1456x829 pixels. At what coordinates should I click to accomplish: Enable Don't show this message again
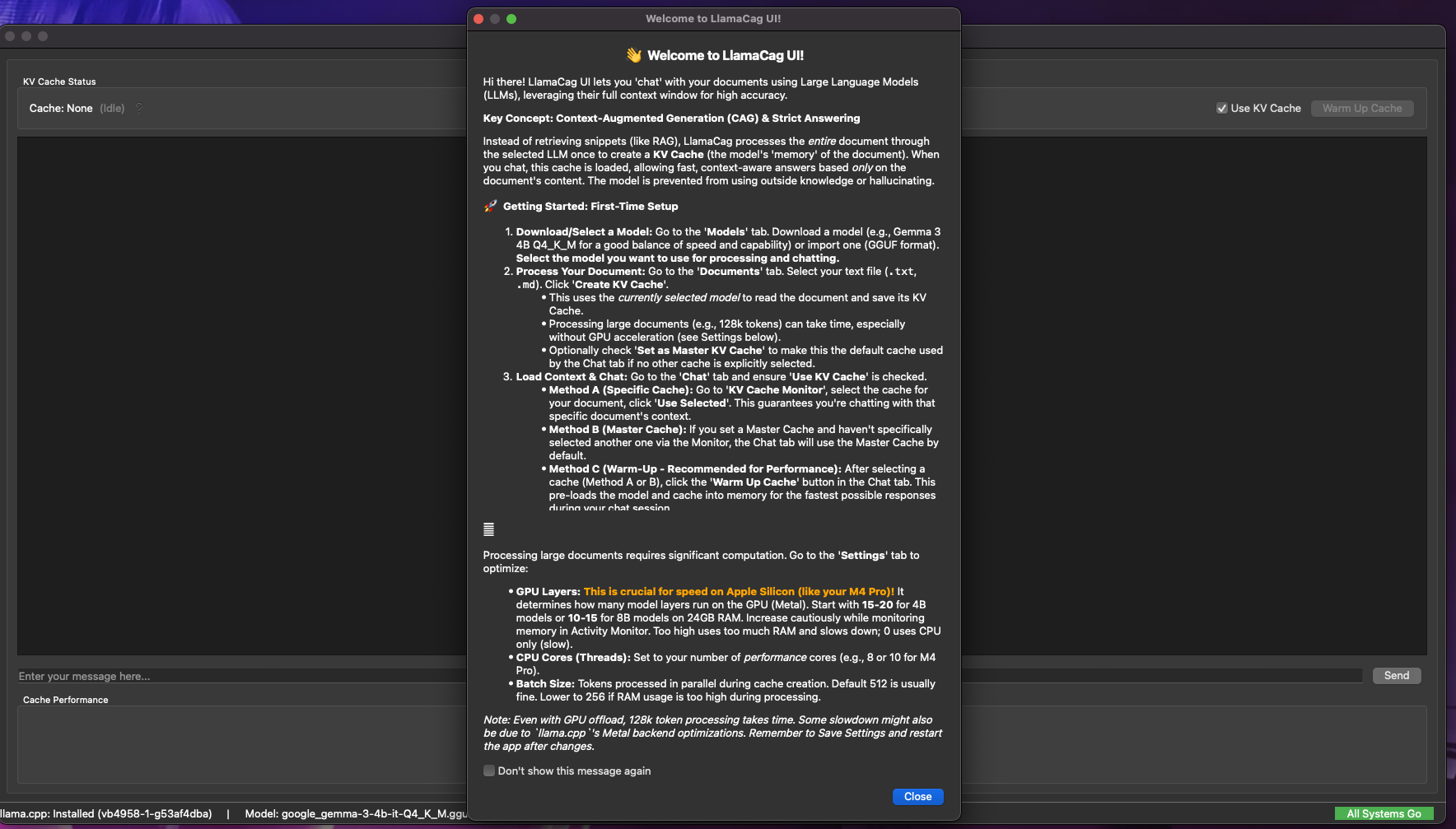pos(489,771)
